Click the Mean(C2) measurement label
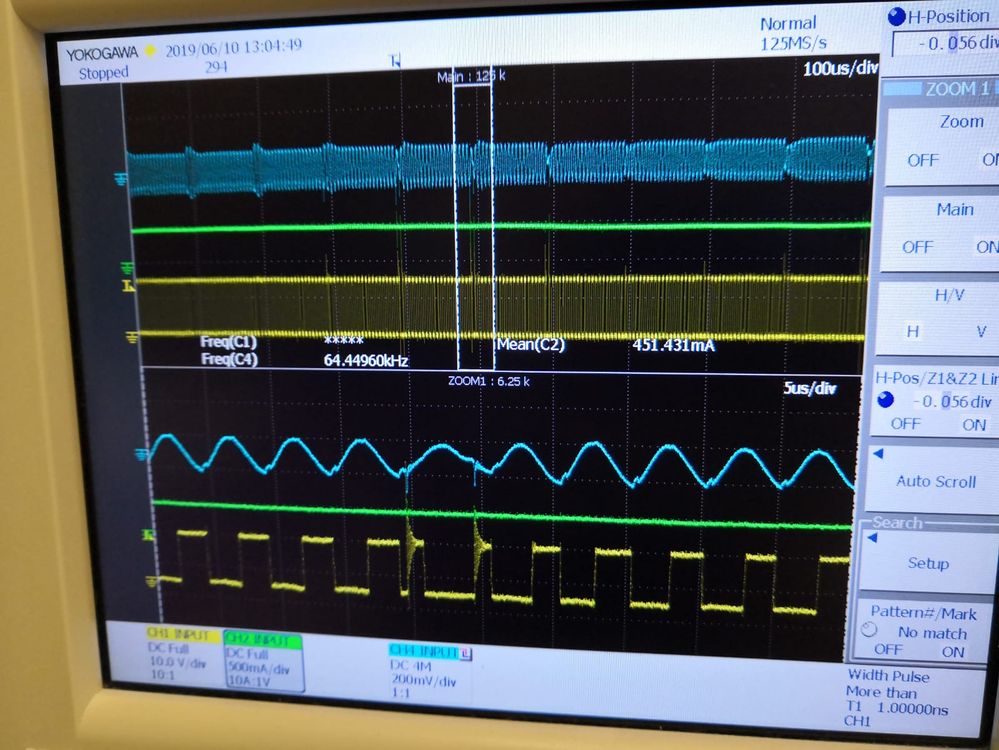This screenshot has width=999, height=750. 531,345
